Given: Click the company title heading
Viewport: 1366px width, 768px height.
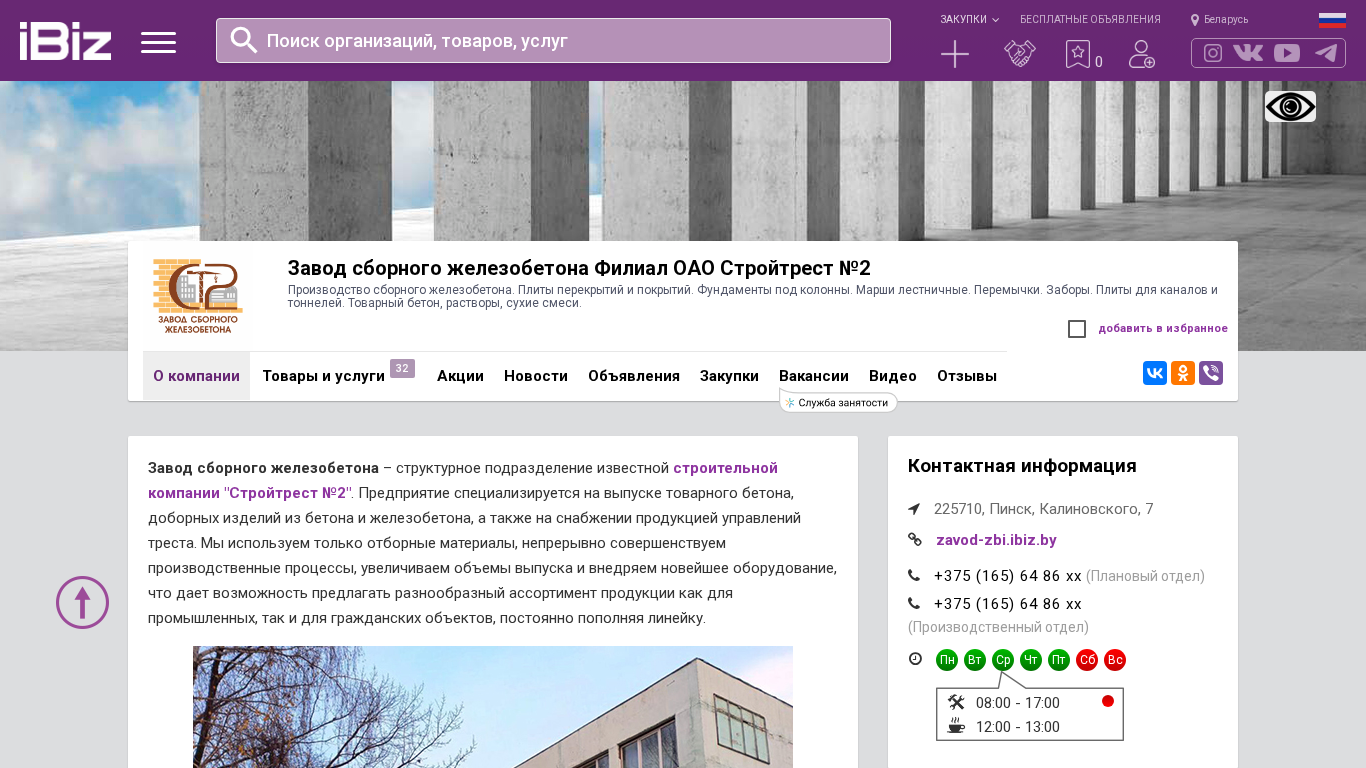Looking at the screenshot, I should tap(579, 268).
